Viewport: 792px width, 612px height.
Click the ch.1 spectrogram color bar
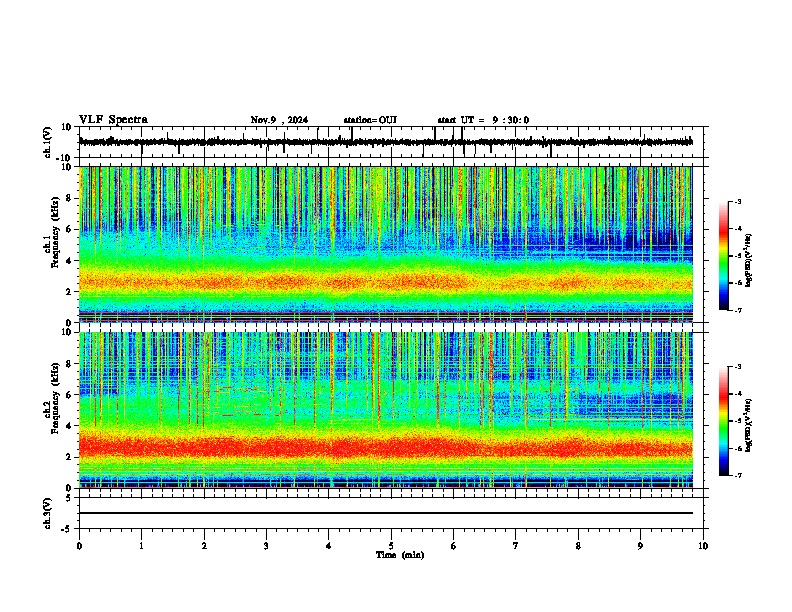pos(724,256)
